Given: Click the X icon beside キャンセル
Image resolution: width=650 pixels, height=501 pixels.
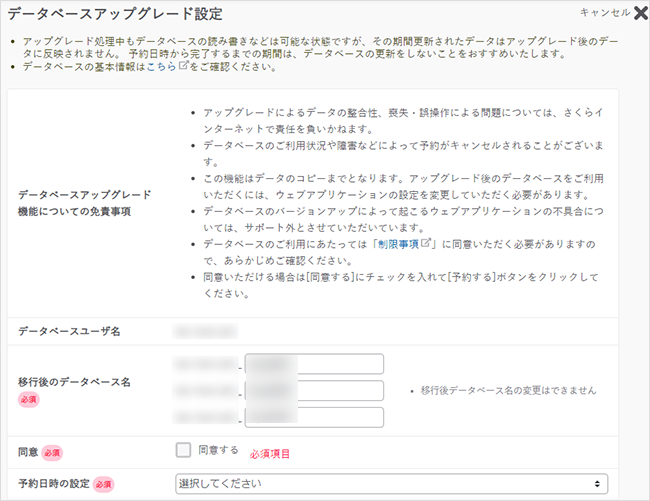Looking at the screenshot, I should [640, 13].
